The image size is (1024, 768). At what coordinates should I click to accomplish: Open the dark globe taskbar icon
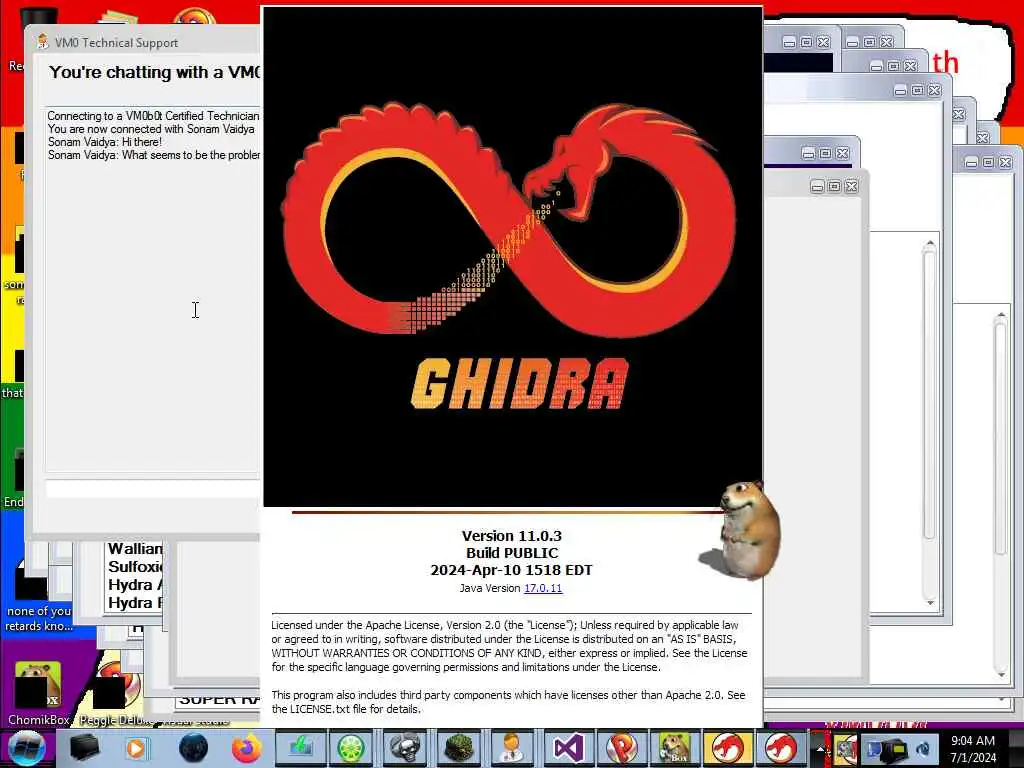(193, 748)
